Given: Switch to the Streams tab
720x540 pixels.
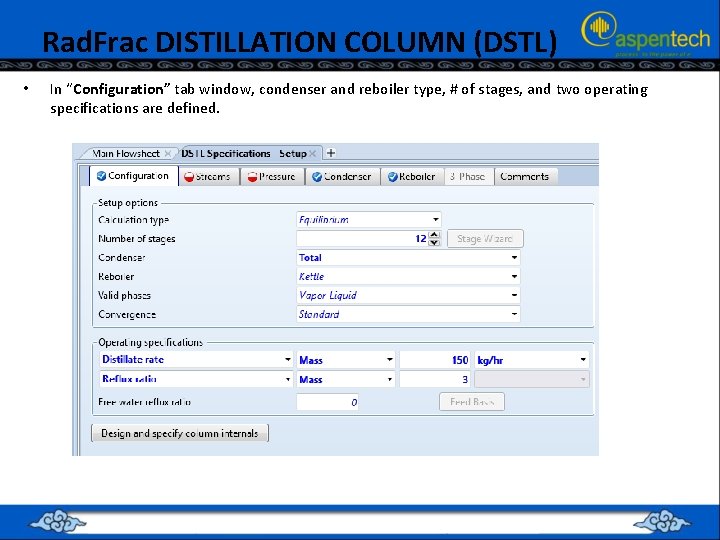Looking at the screenshot, I should [x=209, y=176].
